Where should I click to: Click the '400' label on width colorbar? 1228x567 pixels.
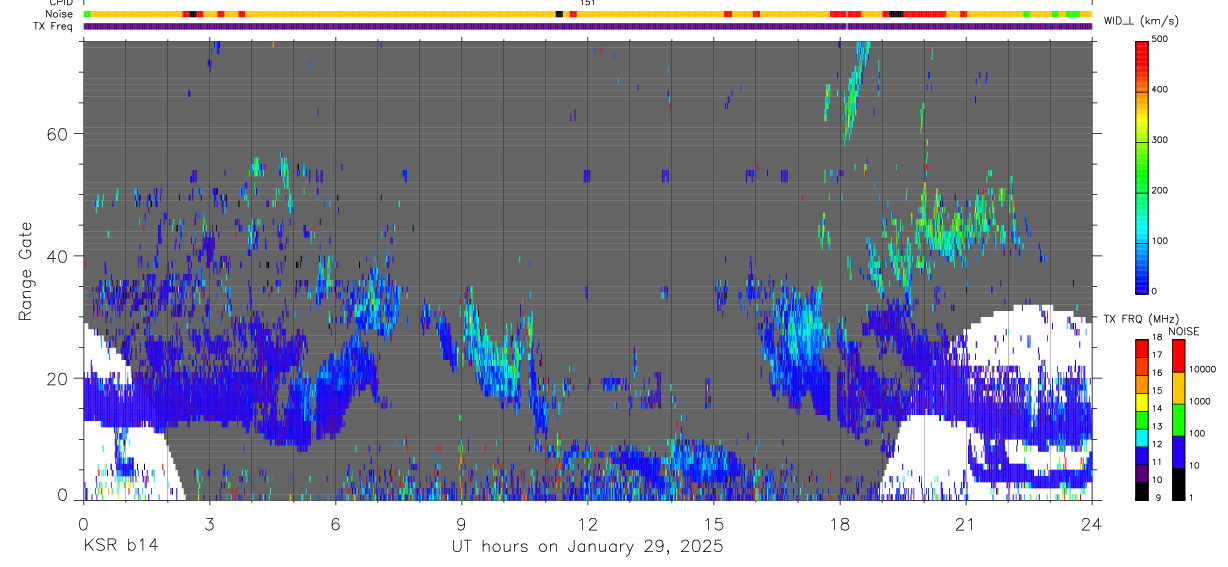coord(1161,90)
